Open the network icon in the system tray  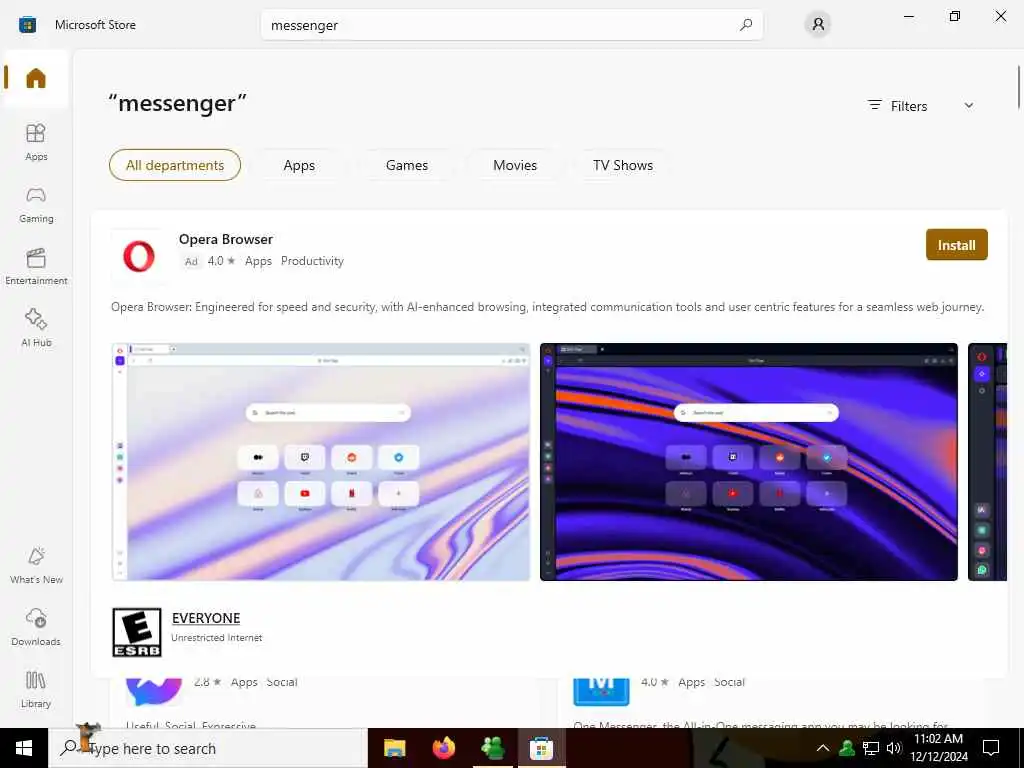[871, 748]
